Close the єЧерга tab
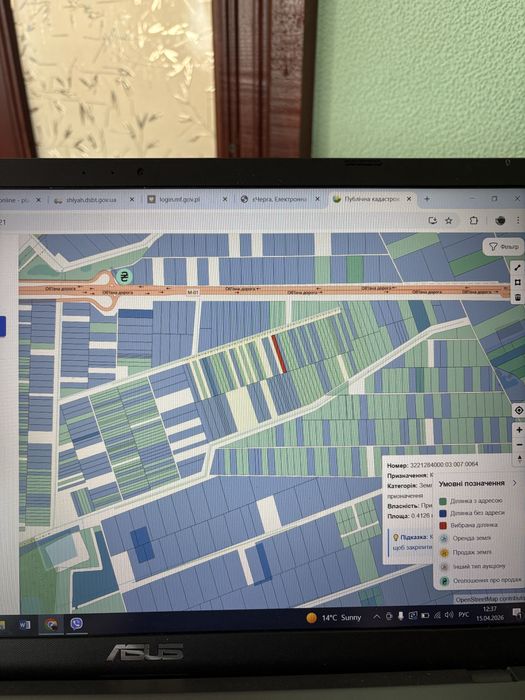 click(x=317, y=199)
